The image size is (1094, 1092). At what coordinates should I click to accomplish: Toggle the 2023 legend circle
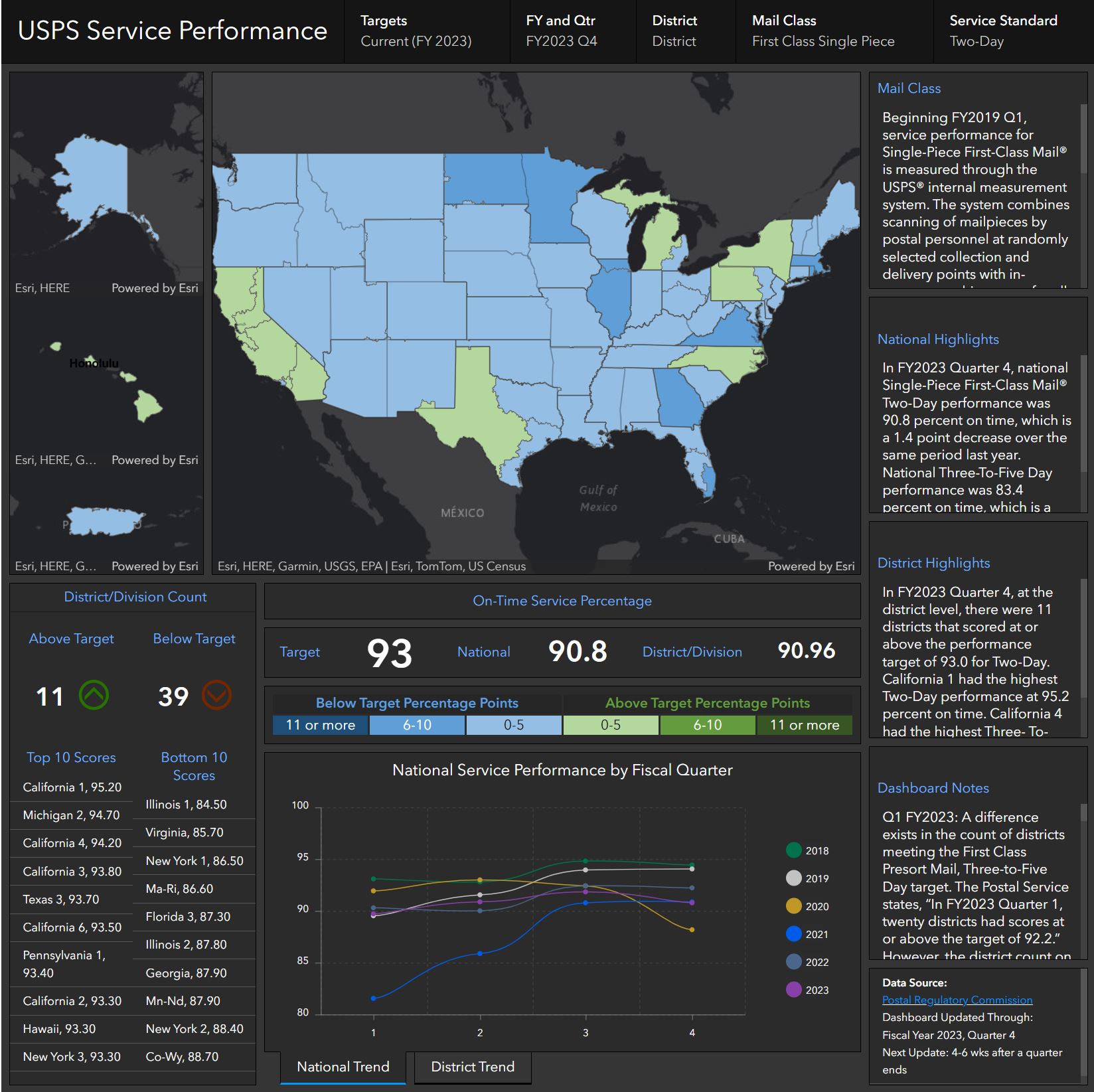793,990
